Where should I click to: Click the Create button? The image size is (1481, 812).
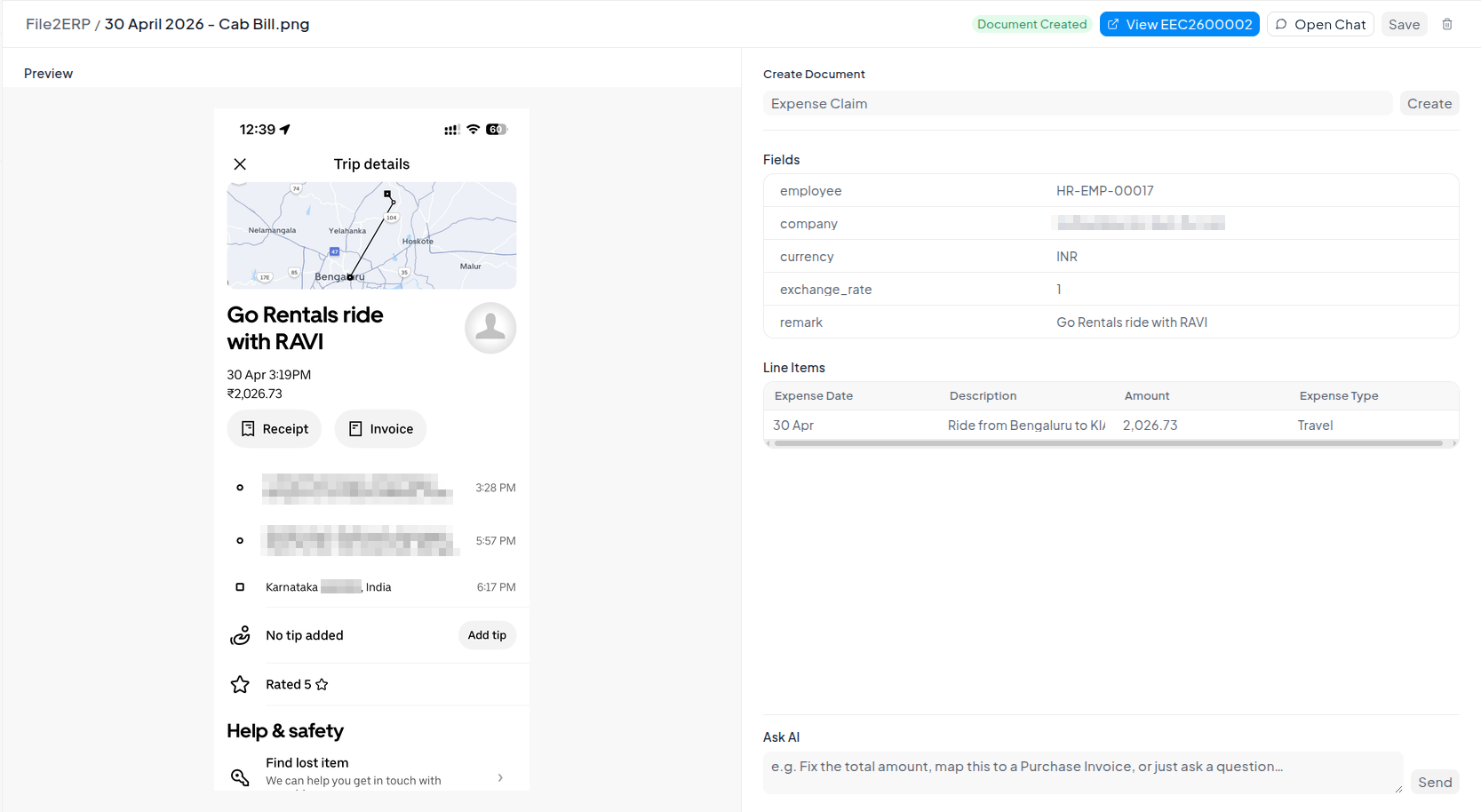pyautogui.click(x=1429, y=103)
